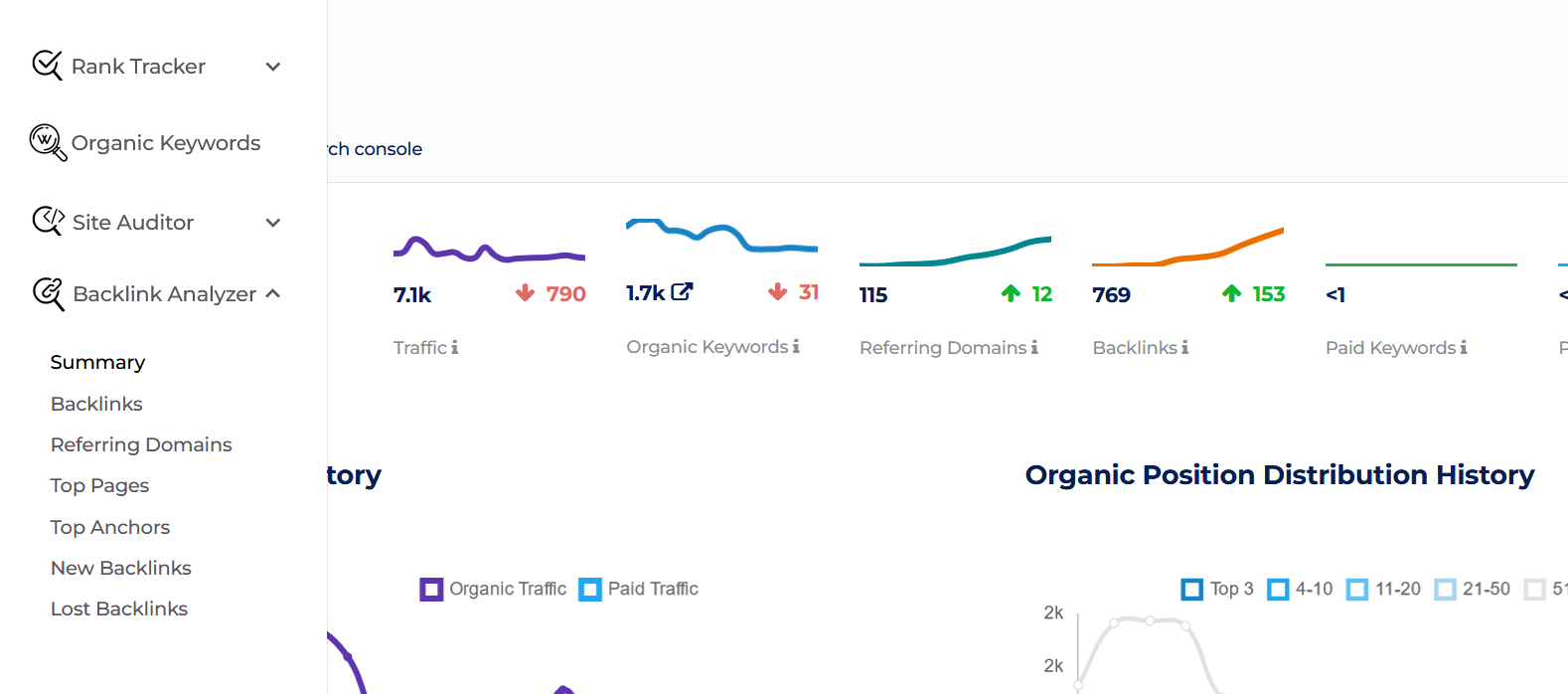Expand the Rank Tracker chevron
Screen dimensions: 1568x694
click(x=273, y=67)
